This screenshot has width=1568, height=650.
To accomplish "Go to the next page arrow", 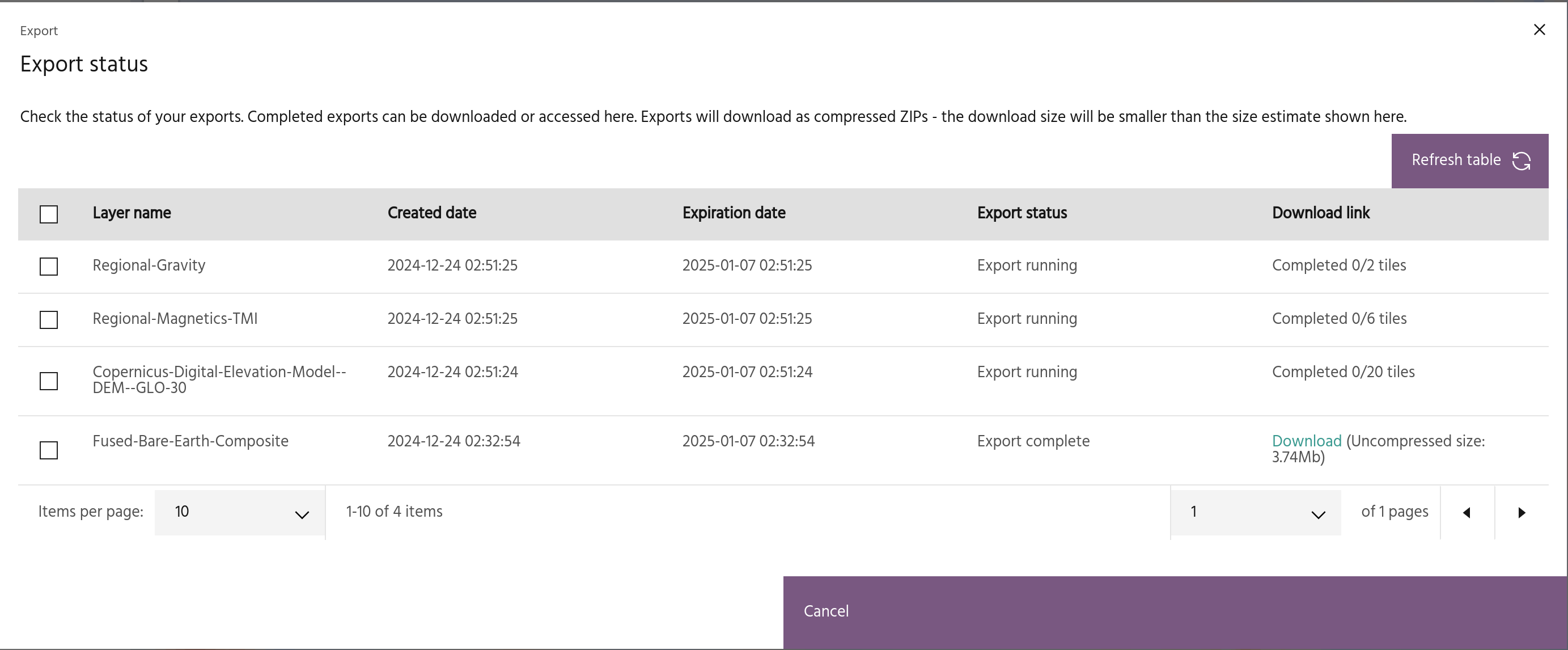I will pyautogui.click(x=1521, y=512).
